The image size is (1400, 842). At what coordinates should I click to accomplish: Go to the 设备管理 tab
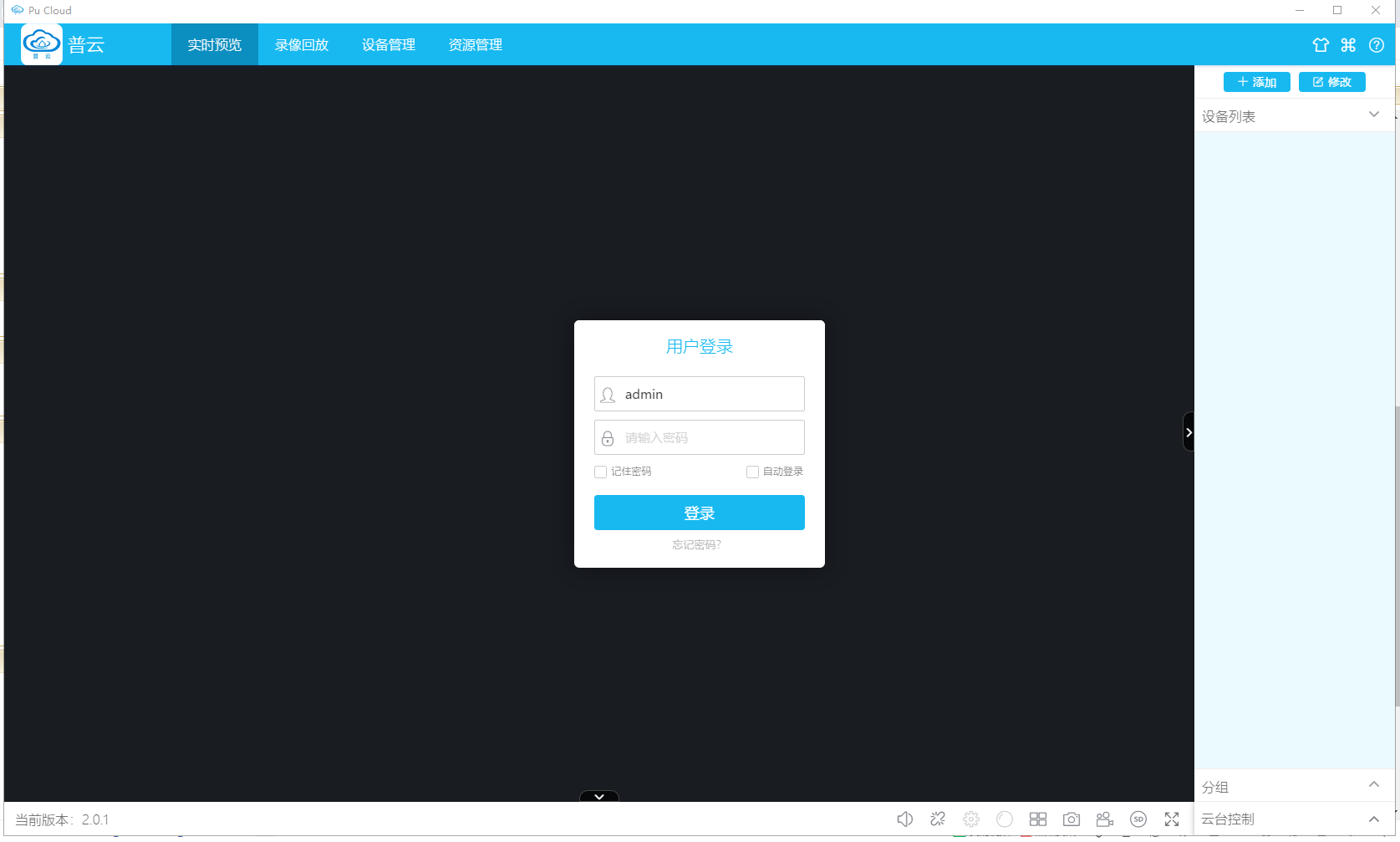389,45
